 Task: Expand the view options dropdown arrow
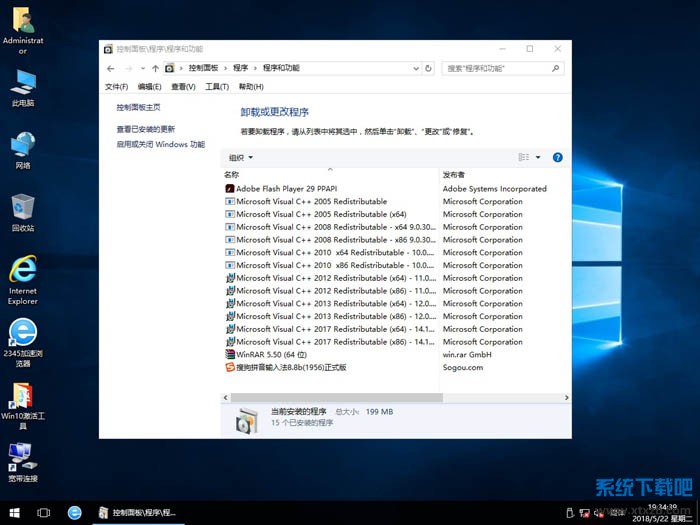click(x=538, y=157)
